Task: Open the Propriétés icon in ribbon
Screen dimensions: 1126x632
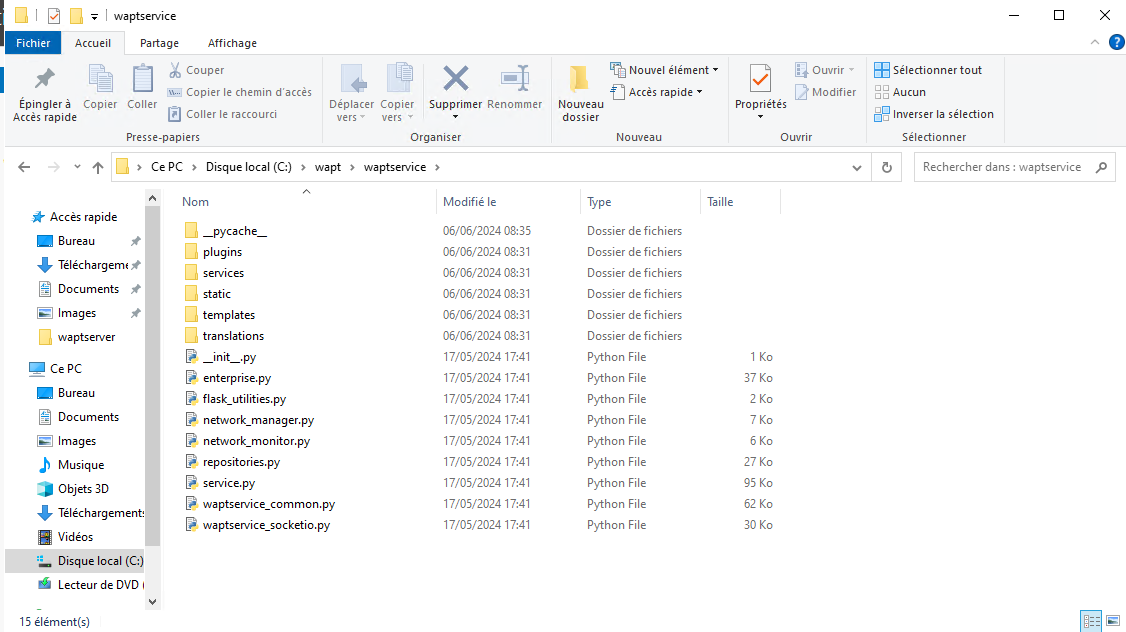Action: (760, 78)
